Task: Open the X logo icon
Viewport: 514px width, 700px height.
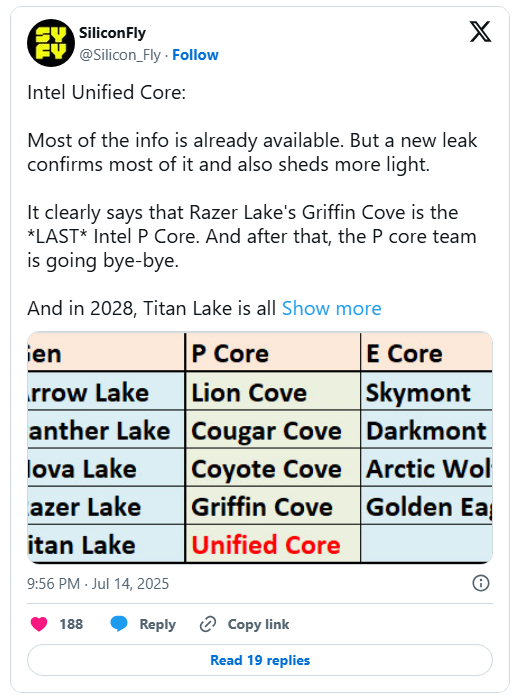Action: coord(480,32)
